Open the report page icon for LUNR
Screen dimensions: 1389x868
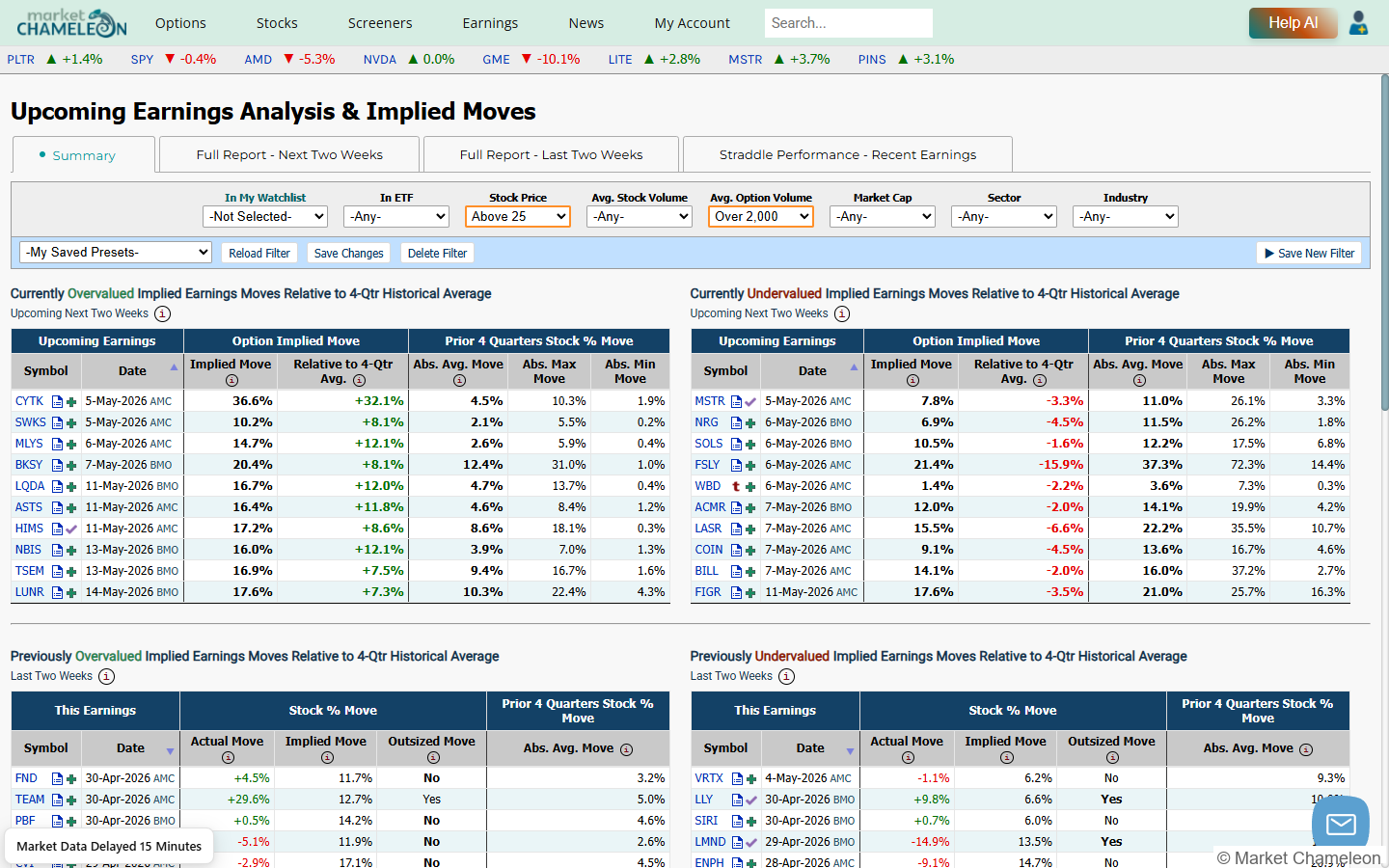click(x=58, y=592)
